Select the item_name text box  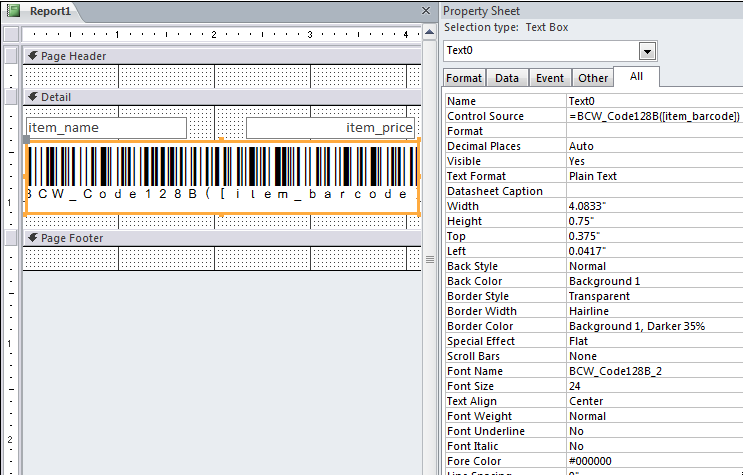tap(107, 128)
